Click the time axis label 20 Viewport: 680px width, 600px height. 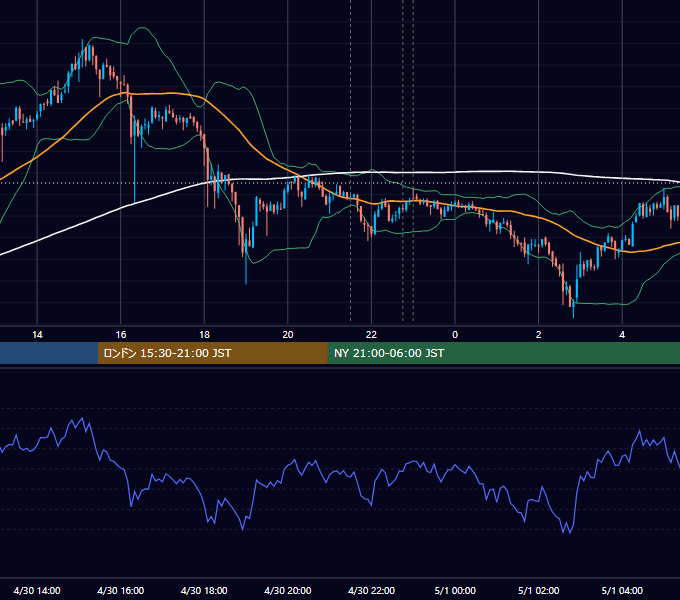click(288, 335)
